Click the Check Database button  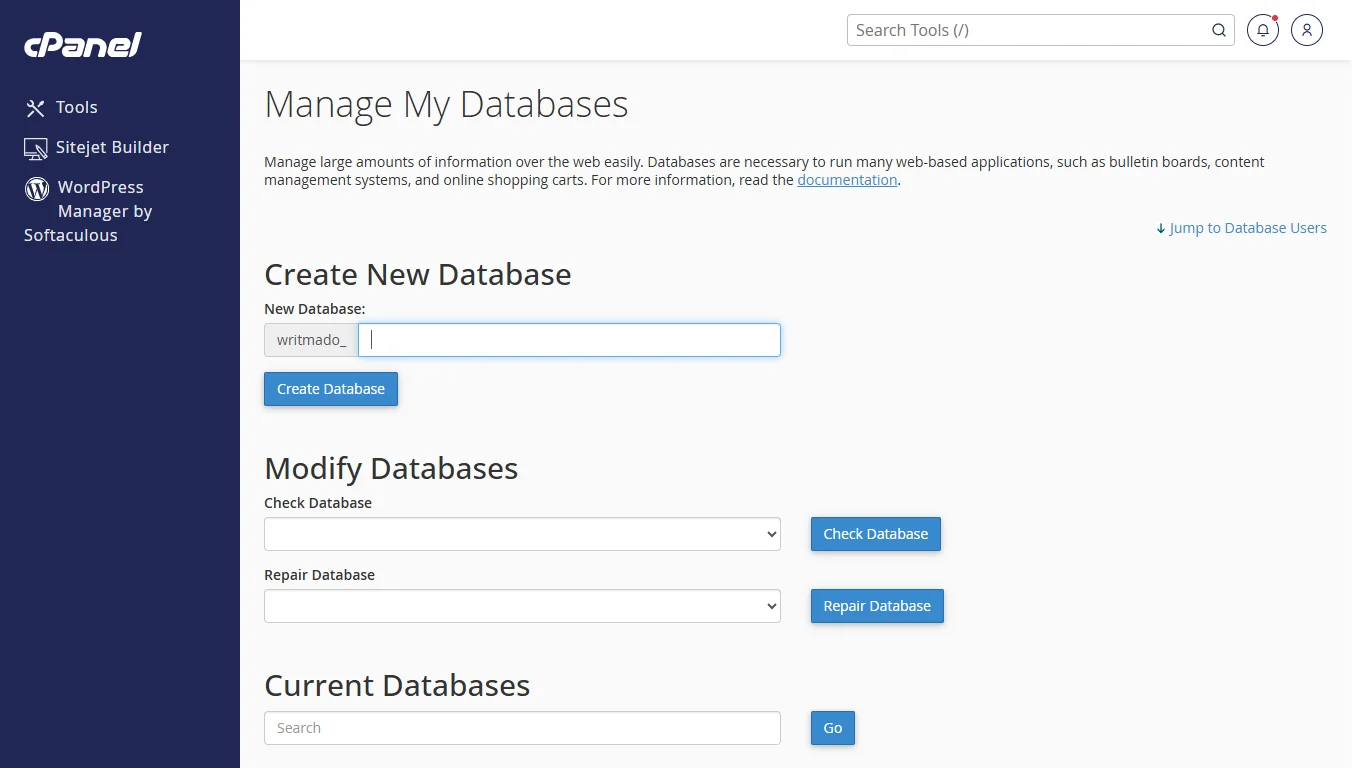click(x=876, y=534)
